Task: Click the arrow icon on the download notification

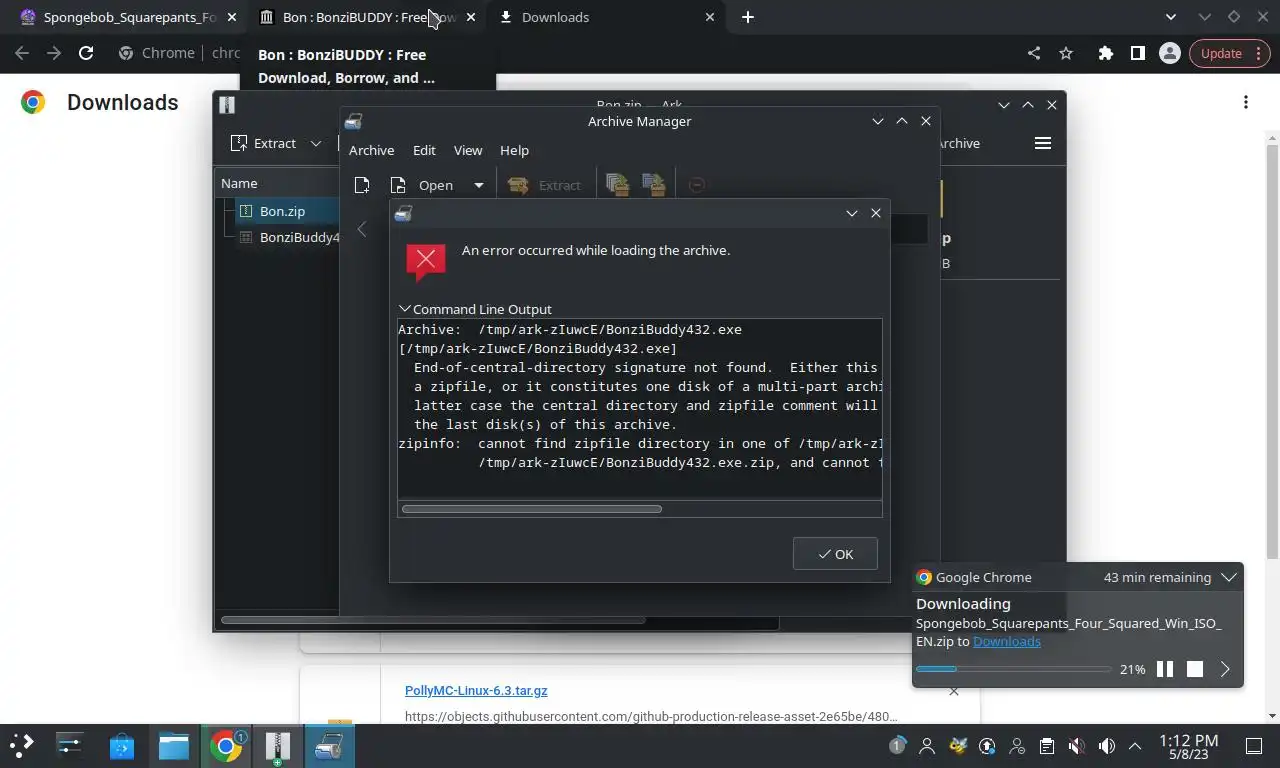Action: [1225, 669]
